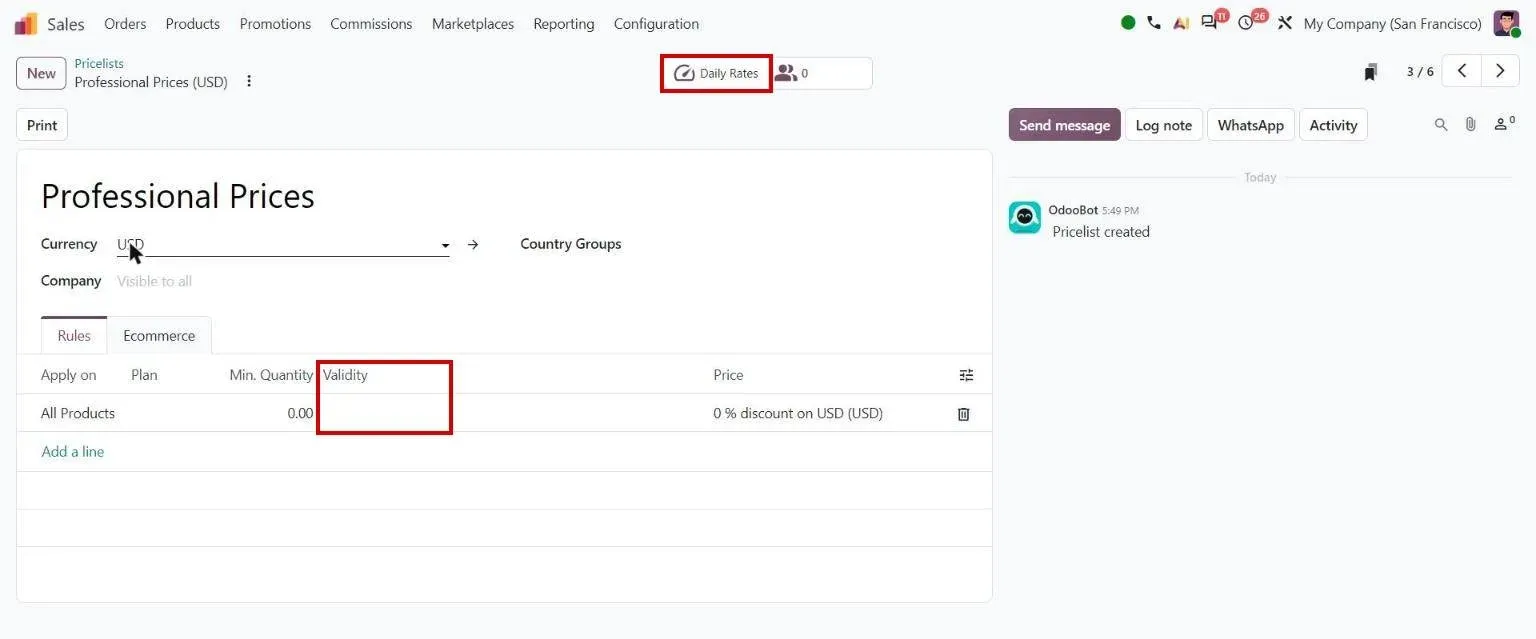Click the Activity button
Image resolution: width=1536 pixels, height=639 pixels.
[1333, 125]
